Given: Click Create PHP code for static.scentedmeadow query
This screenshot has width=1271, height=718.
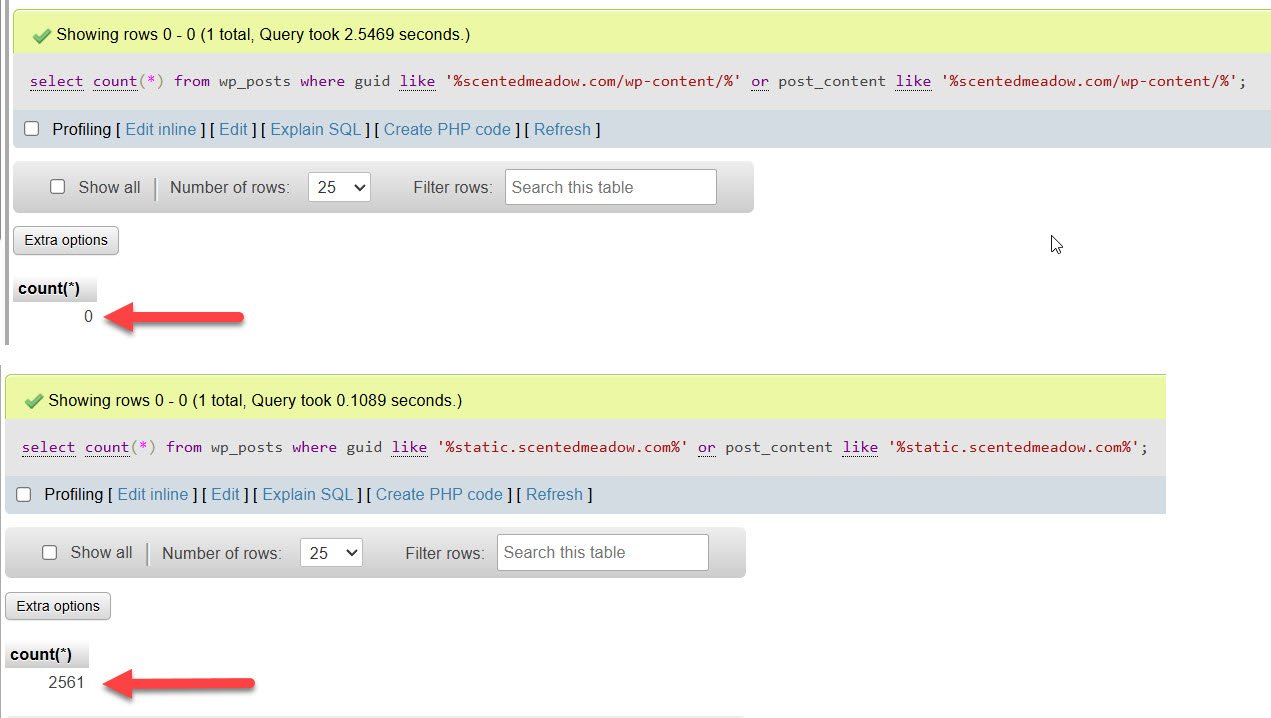Looking at the screenshot, I should click(439, 494).
